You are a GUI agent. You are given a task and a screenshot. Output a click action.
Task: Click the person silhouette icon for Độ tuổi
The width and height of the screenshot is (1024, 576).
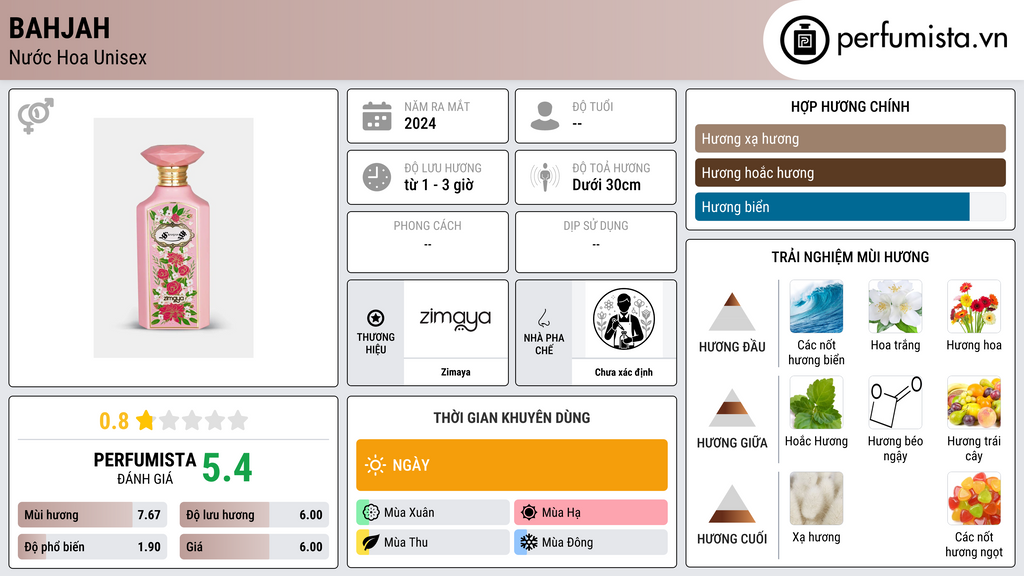click(x=545, y=116)
